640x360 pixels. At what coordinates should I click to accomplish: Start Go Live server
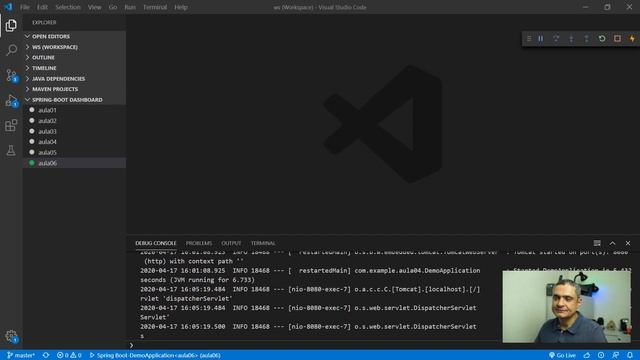562,356
